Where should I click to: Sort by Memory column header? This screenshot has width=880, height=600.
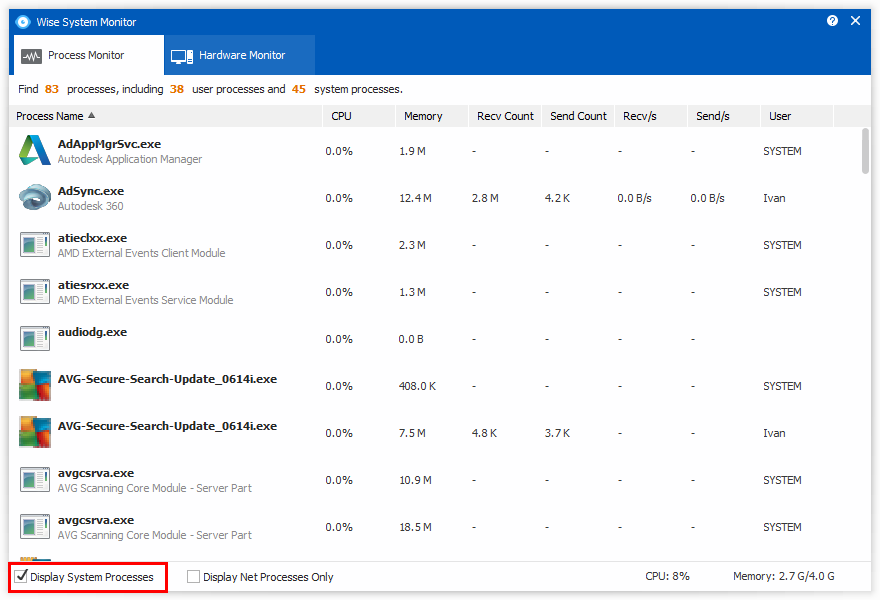(x=432, y=116)
